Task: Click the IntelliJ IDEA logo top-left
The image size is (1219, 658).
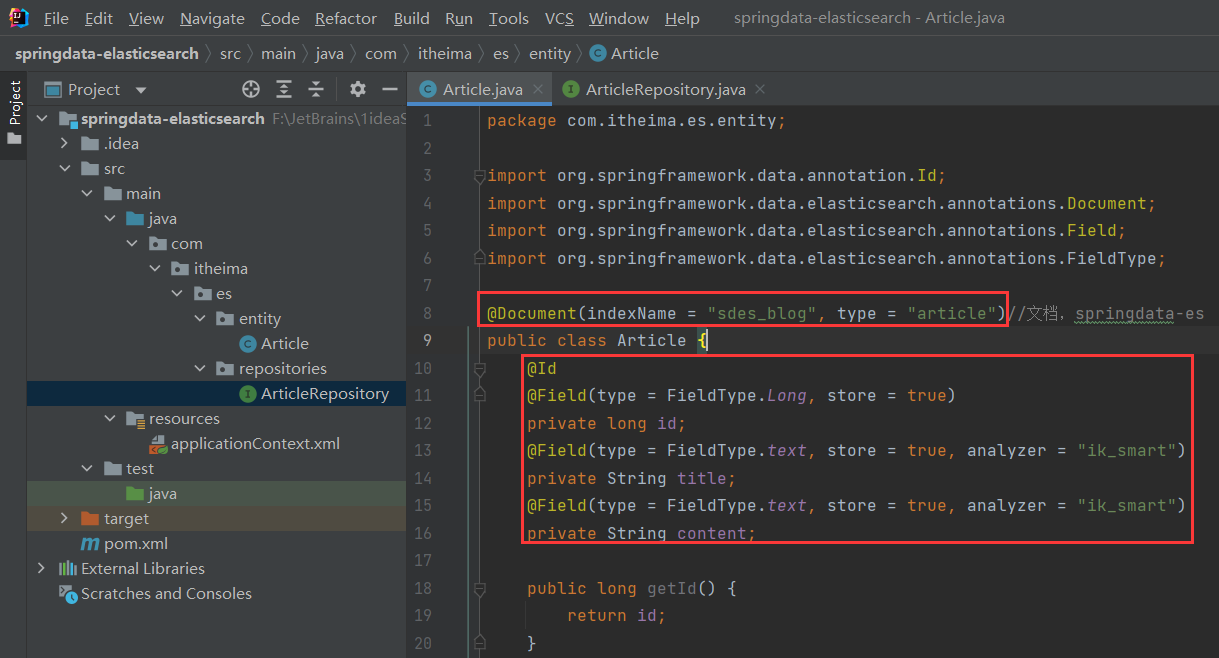Action: click(17, 17)
